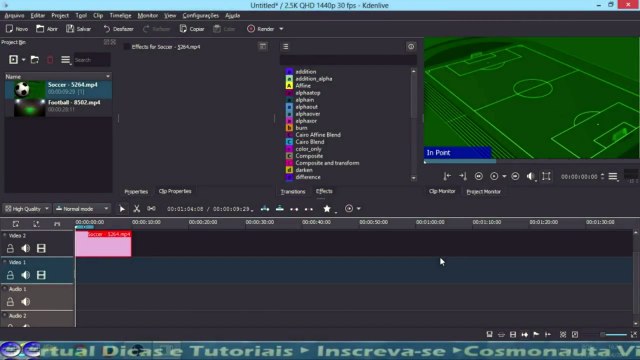Click the Salvar save button
The height and width of the screenshot is (360, 640).
point(78,29)
